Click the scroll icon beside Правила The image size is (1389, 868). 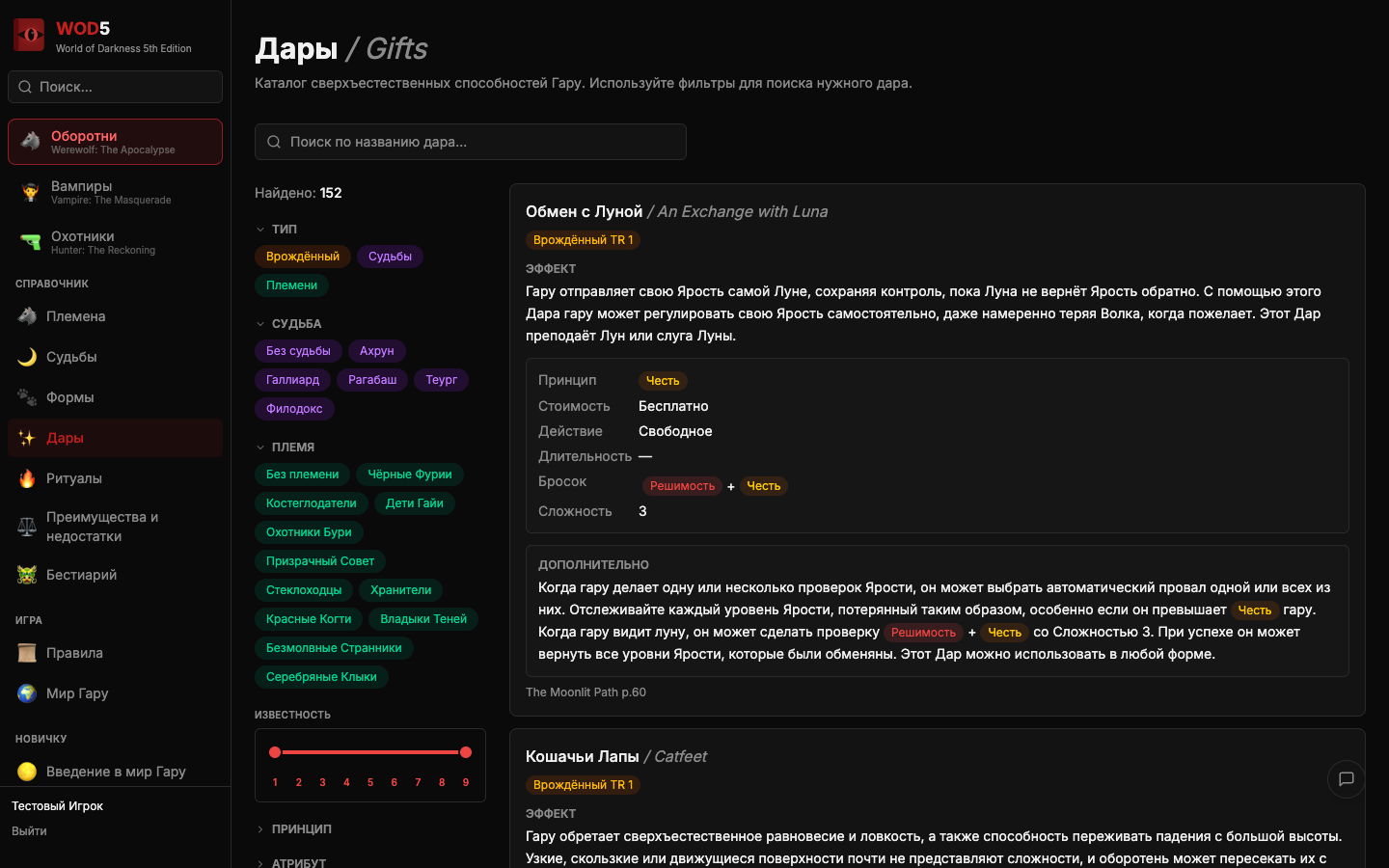click(27, 653)
